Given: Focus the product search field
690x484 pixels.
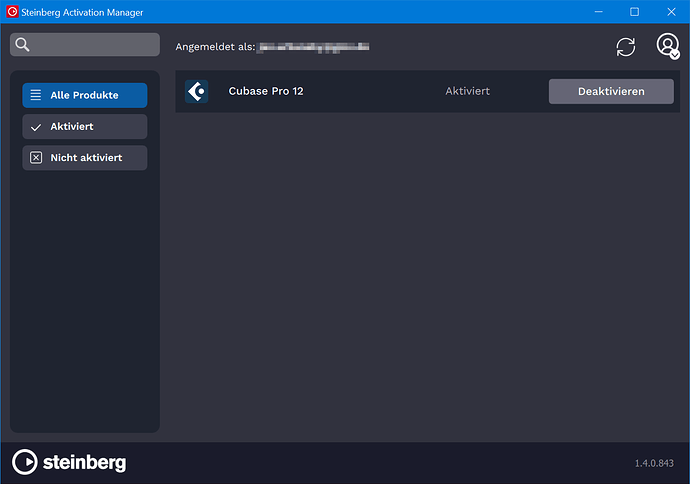Looking at the screenshot, I should coord(85,44).
